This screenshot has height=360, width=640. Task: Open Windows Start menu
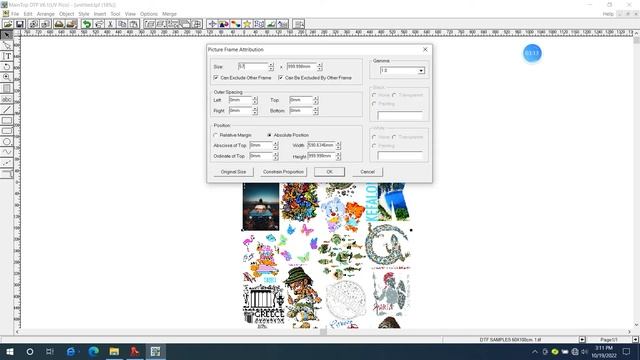[9, 351]
